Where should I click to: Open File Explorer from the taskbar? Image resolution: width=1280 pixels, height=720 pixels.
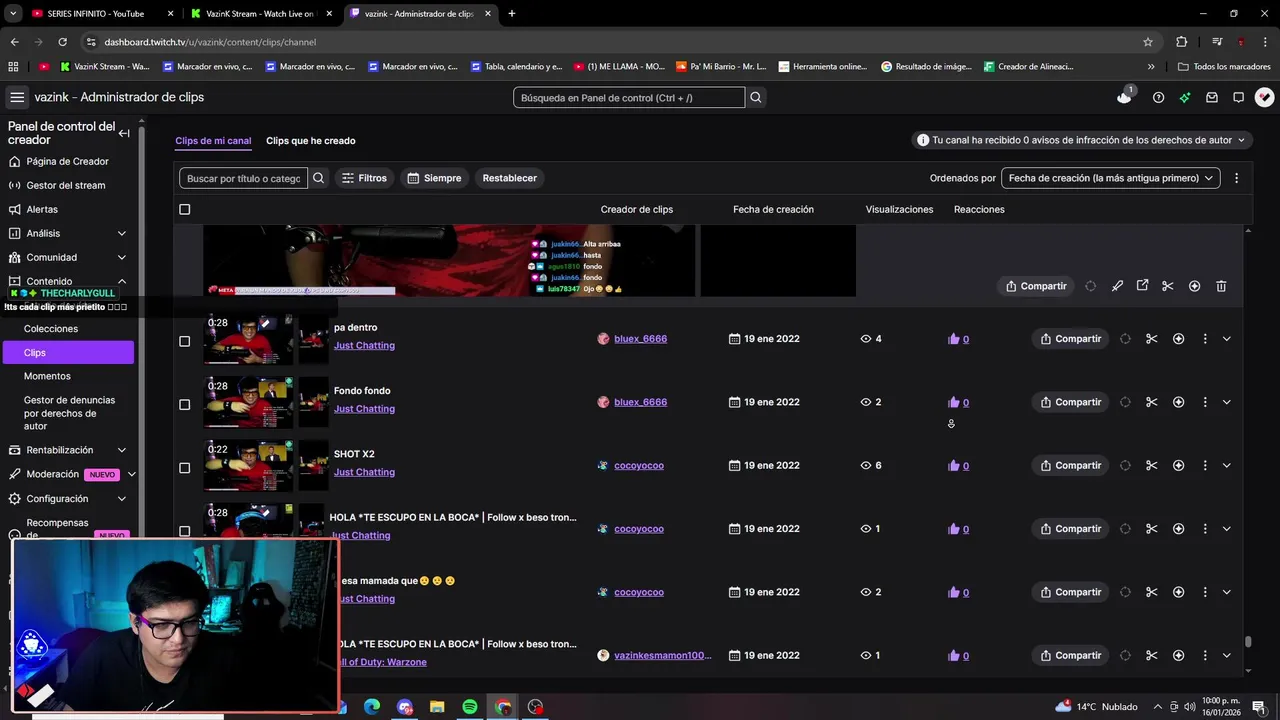[x=437, y=707]
